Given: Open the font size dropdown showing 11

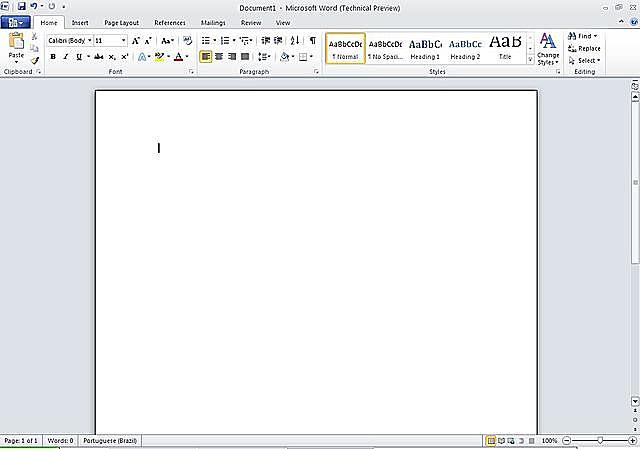Looking at the screenshot, I should (x=123, y=40).
